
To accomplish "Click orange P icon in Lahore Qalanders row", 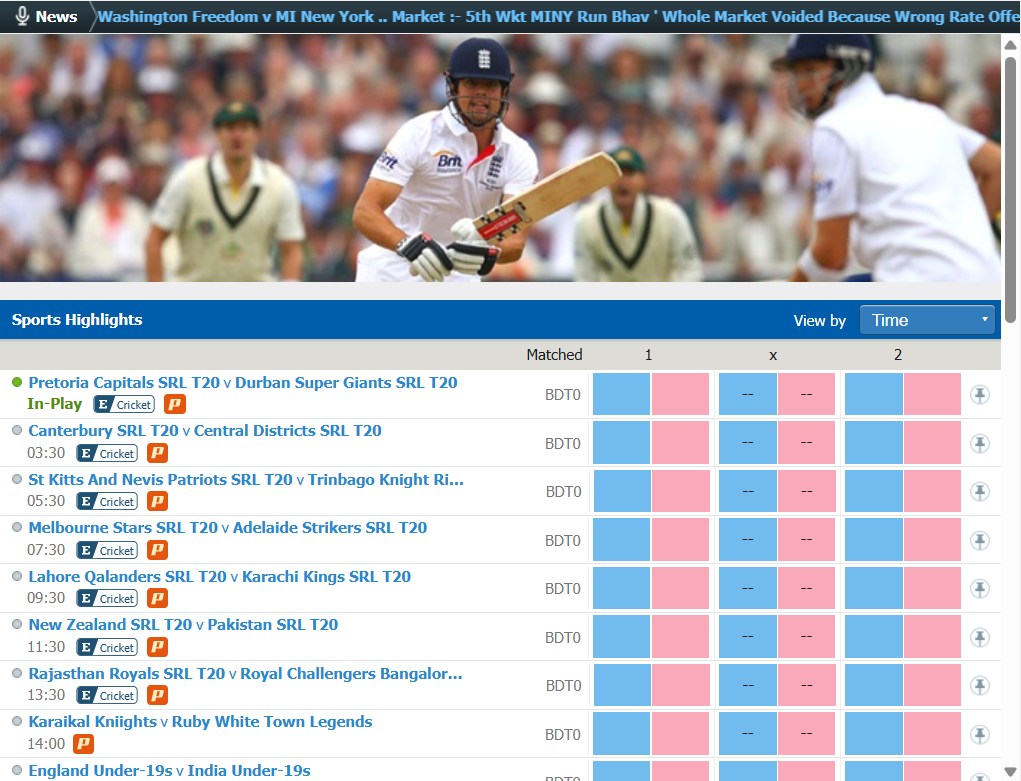I will (157, 599).
